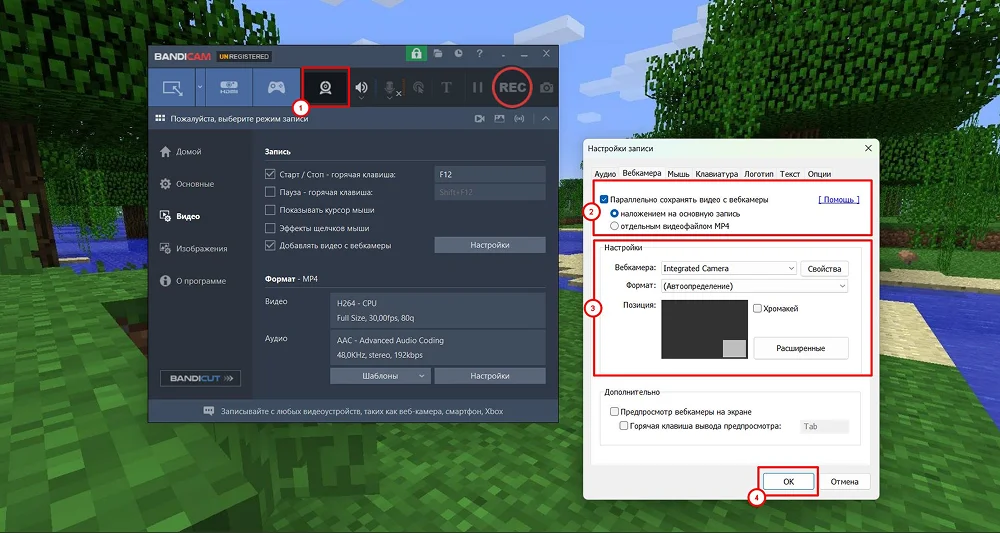Select наложением на основную запись radio
Screen dimensions: 1000x533
pyautogui.click(x=614, y=214)
